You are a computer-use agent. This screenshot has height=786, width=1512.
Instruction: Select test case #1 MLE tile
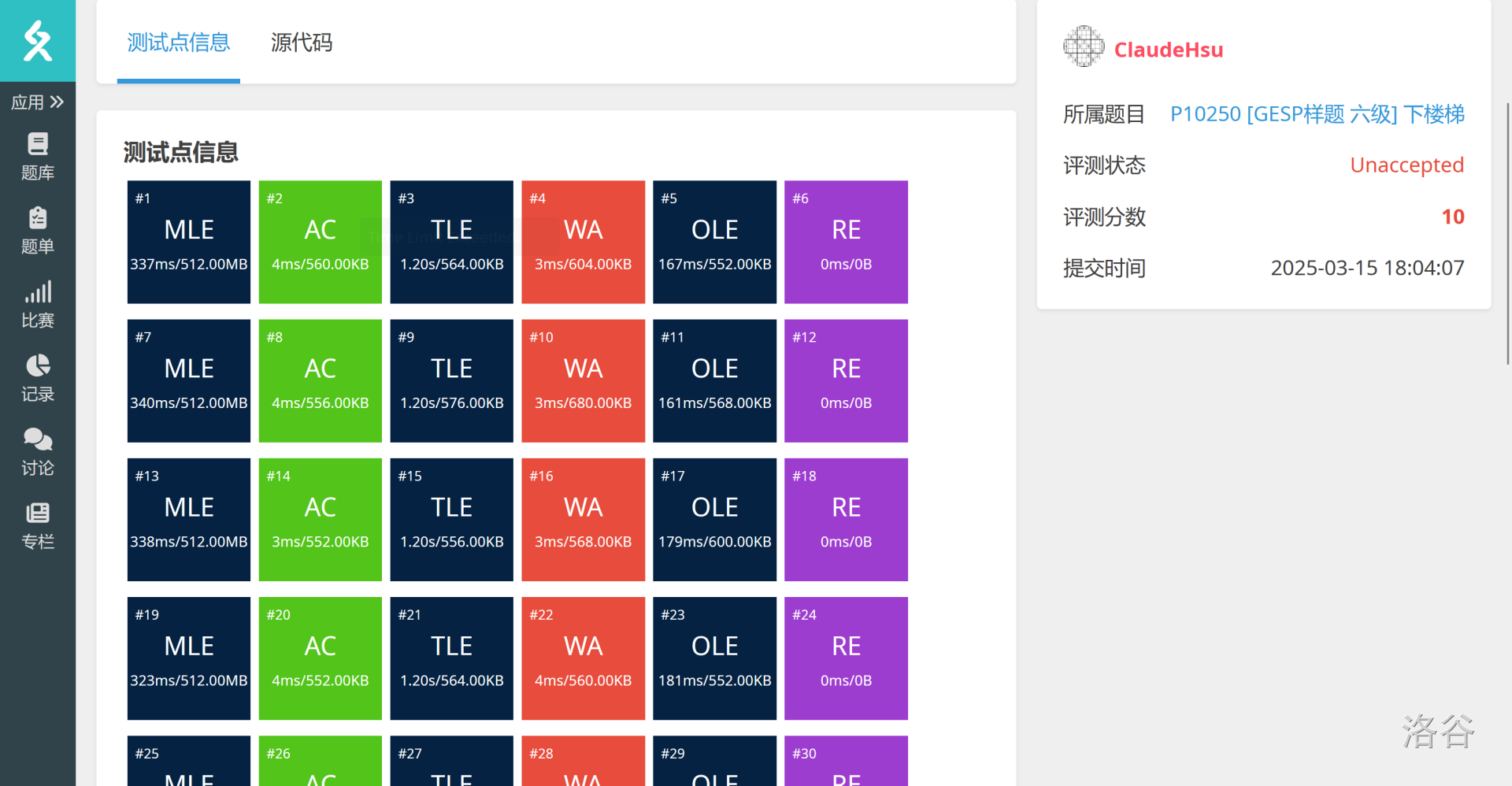pyautogui.click(x=189, y=242)
